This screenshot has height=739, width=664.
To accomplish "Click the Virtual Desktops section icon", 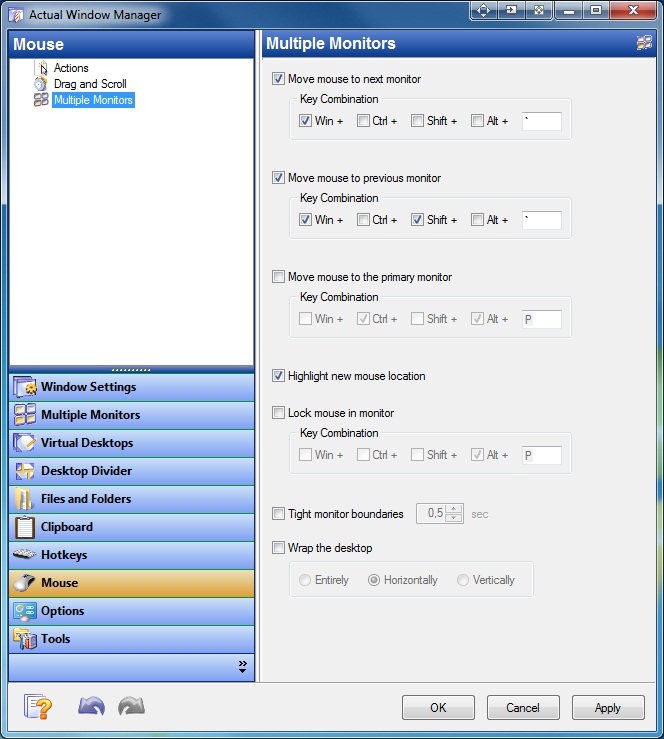I will pyautogui.click(x=25, y=443).
